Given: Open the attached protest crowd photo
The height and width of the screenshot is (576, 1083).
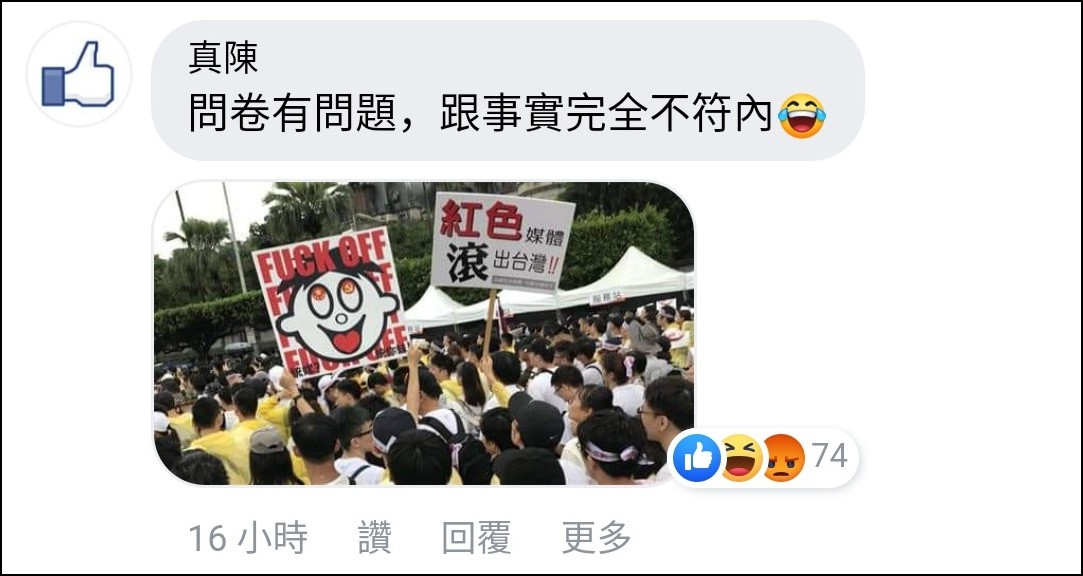Looking at the screenshot, I should pos(423,333).
